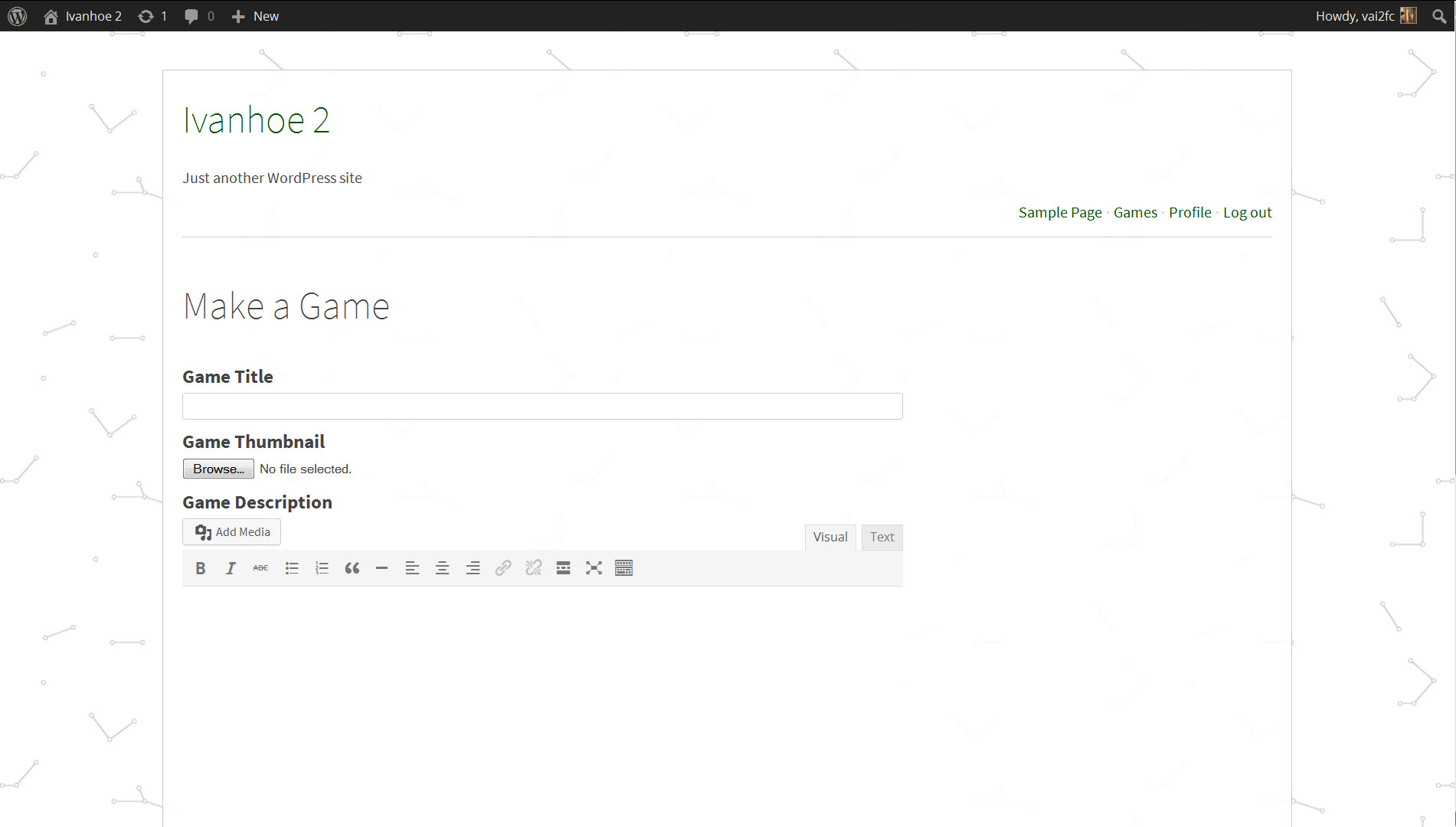Enter distraction-free fullscreen mode
1456x827 pixels.
[594, 568]
